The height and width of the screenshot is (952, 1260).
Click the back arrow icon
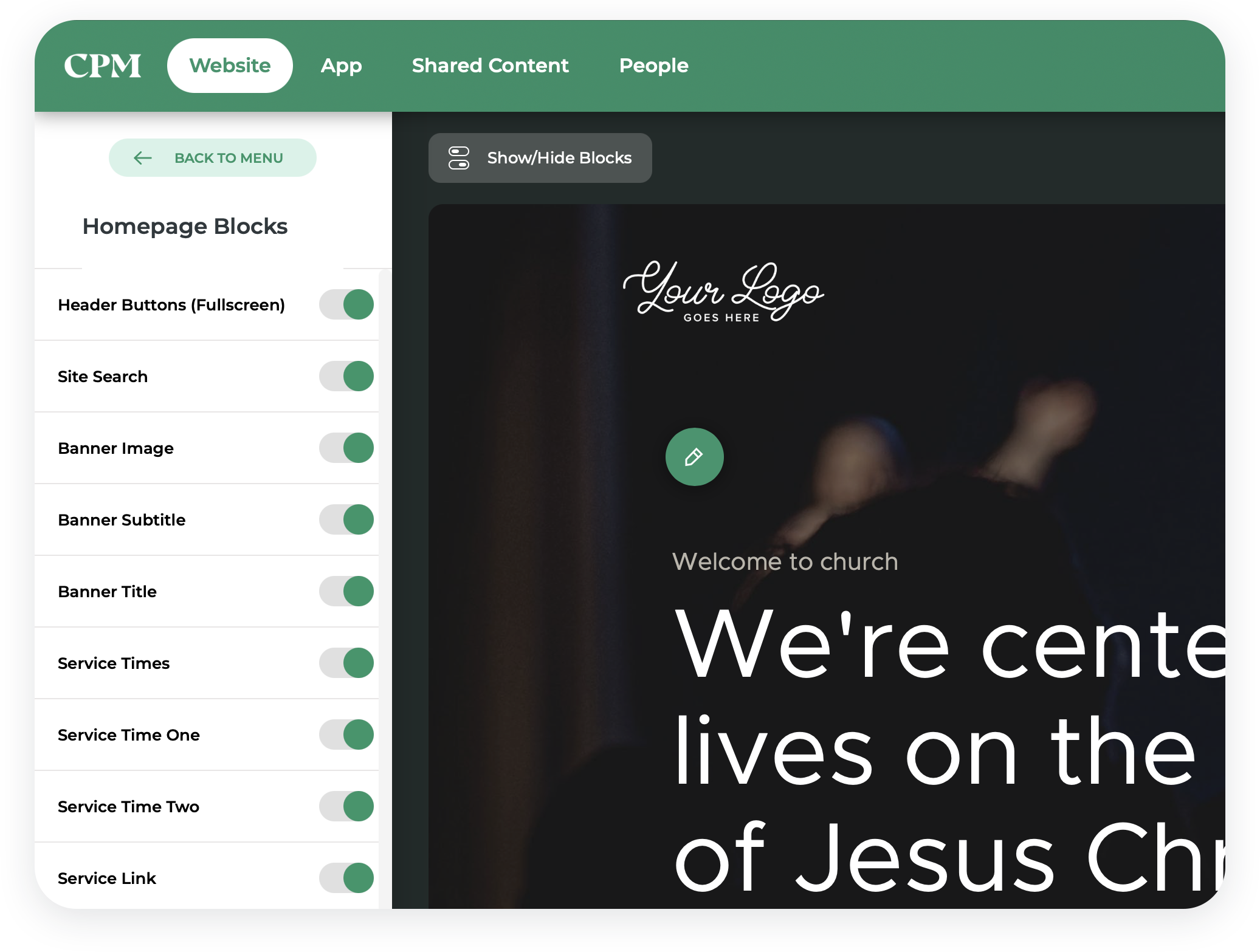[142, 158]
